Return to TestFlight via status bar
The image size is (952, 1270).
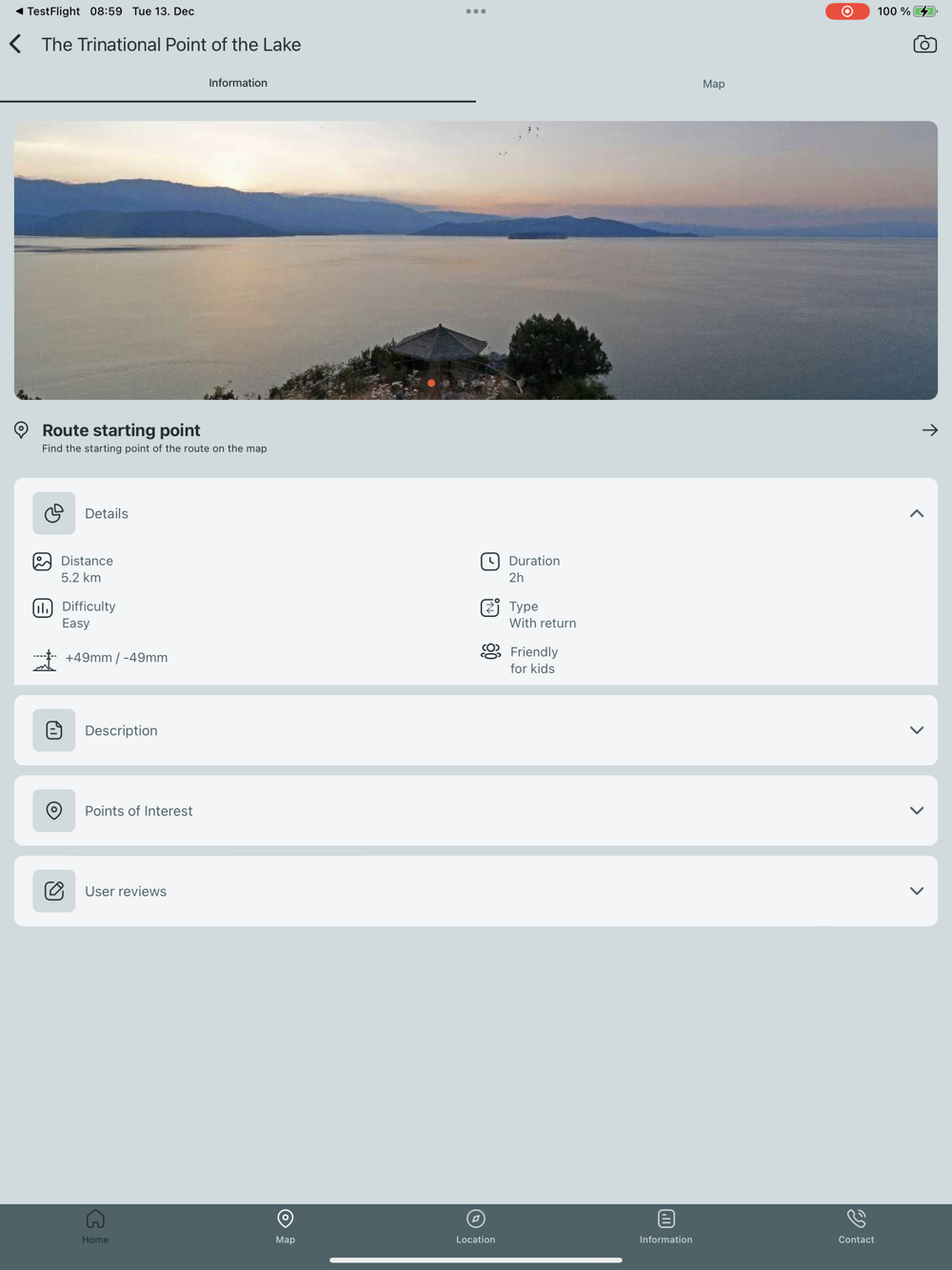click(x=47, y=11)
